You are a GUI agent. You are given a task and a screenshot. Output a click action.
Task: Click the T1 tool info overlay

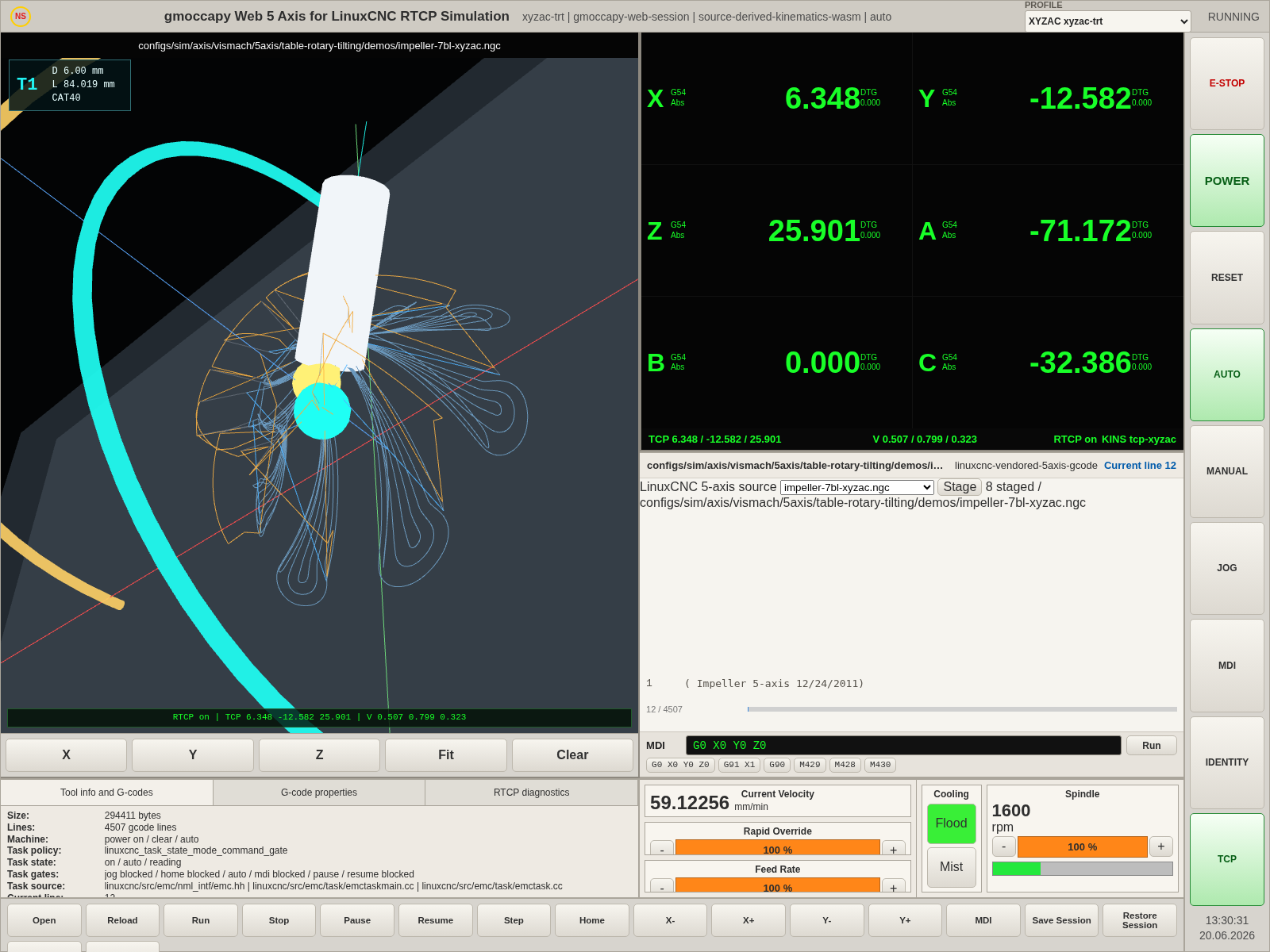pos(70,85)
